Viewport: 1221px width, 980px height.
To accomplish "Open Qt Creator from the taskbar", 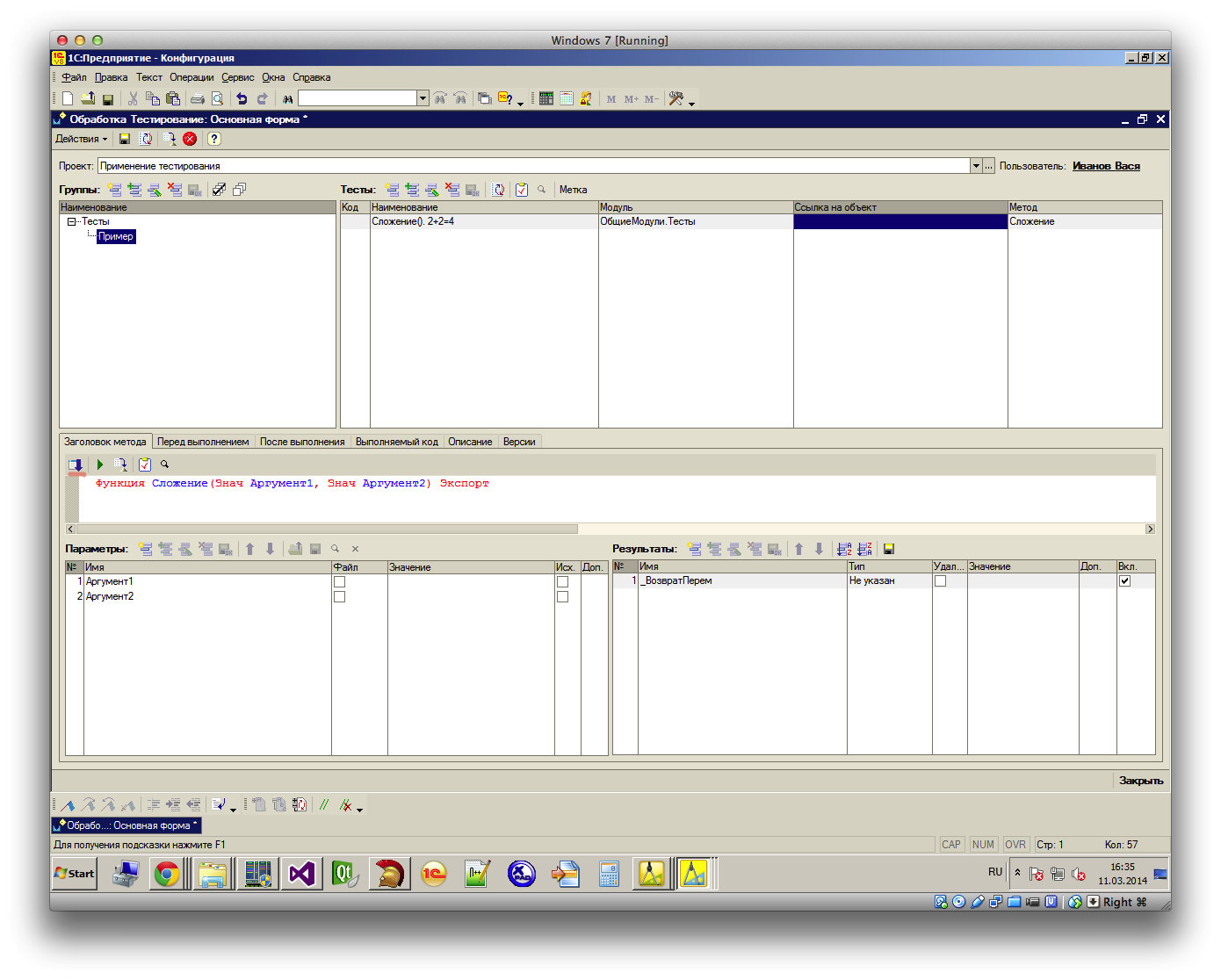I will pyautogui.click(x=345, y=874).
